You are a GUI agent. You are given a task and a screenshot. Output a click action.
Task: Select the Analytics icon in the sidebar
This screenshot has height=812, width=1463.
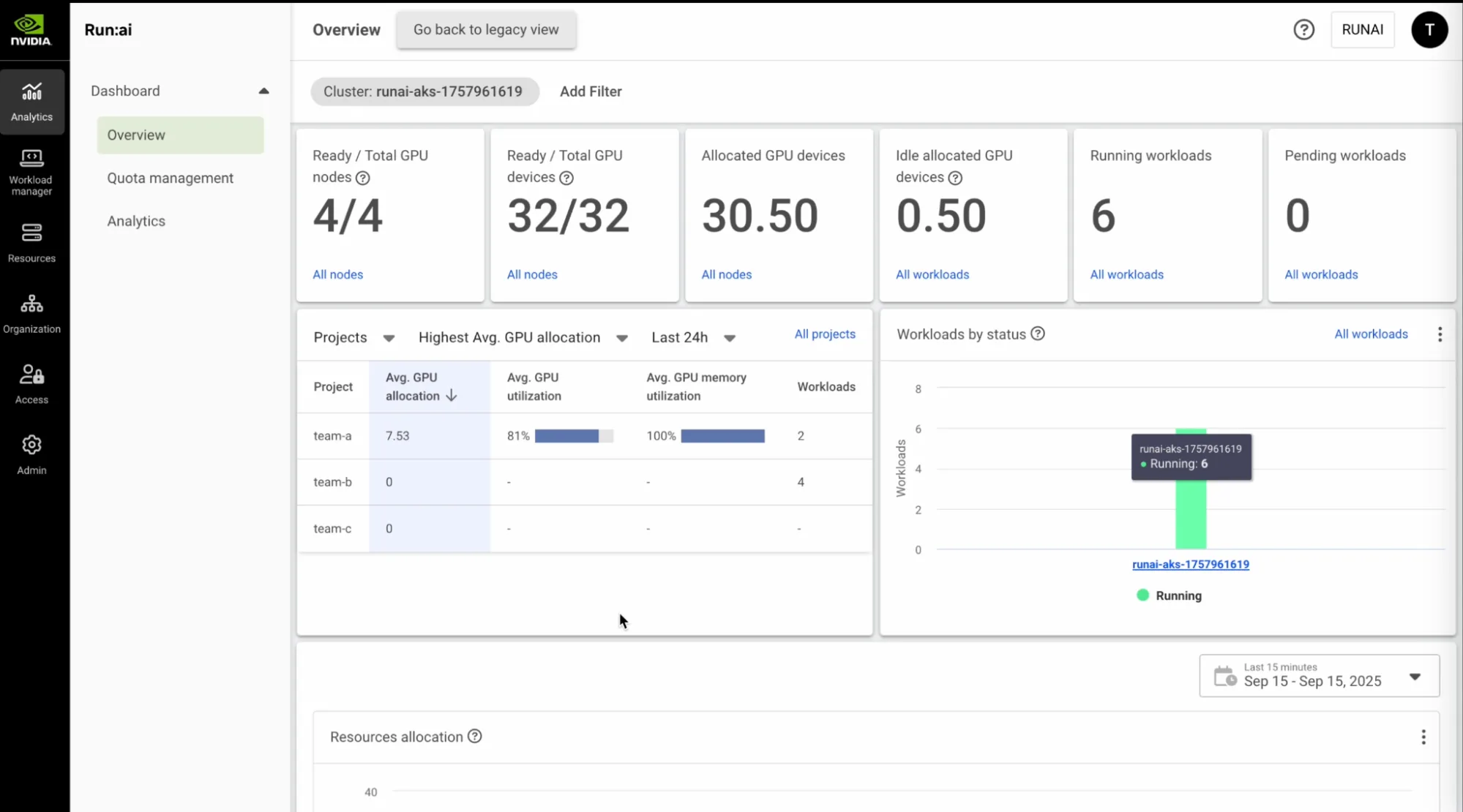(x=31, y=101)
